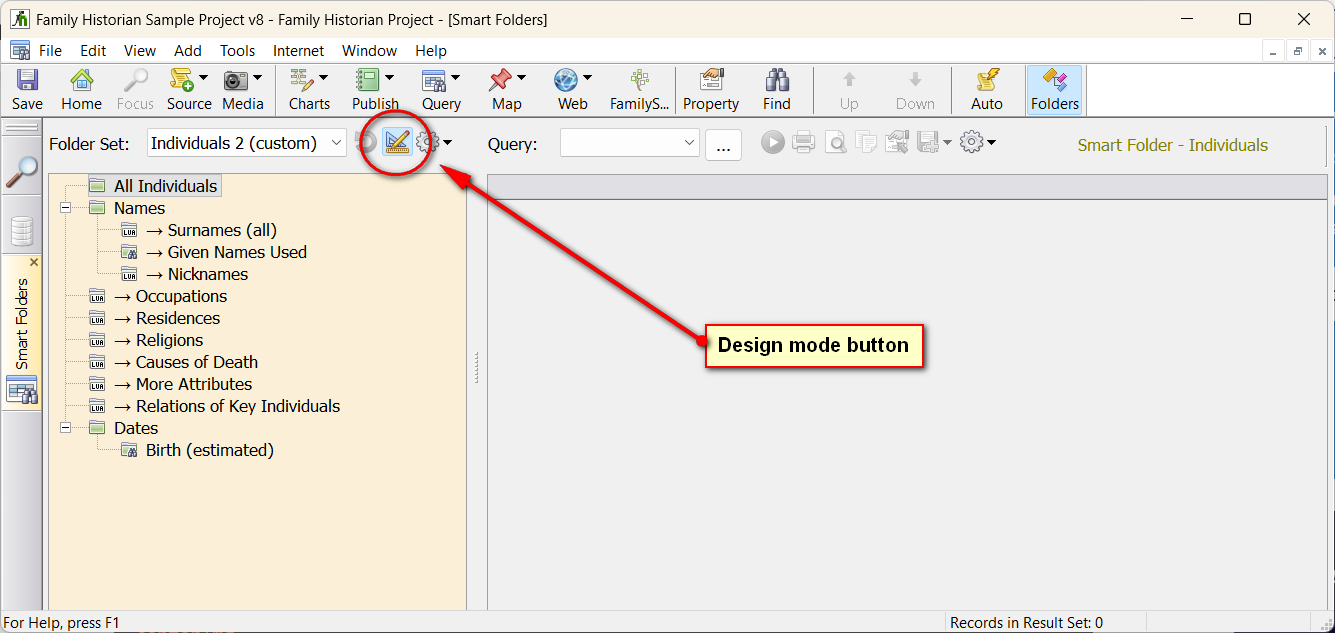
Task: Select the Birth (estimated) item
Action: 210,450
